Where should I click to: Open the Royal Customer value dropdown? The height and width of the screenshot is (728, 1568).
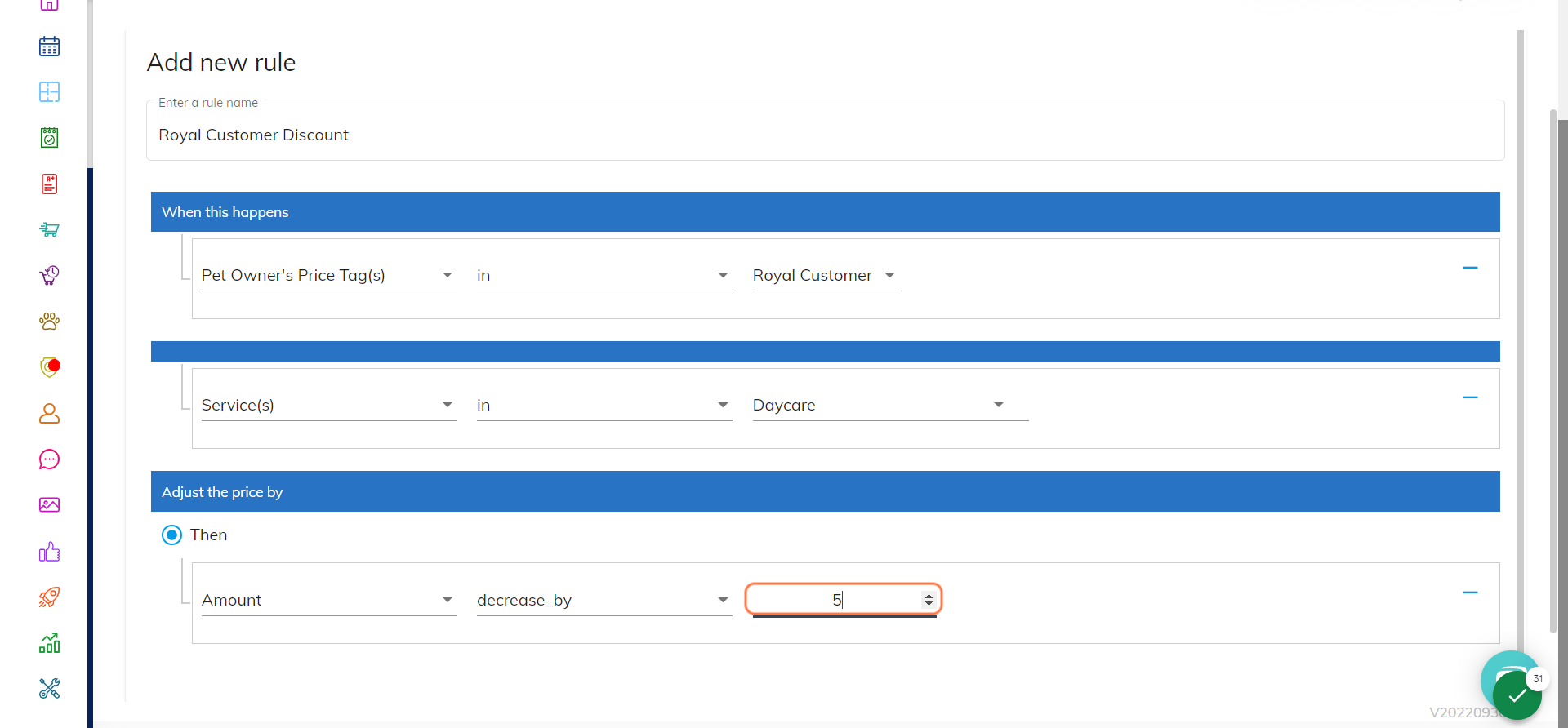tap(825, 276)
